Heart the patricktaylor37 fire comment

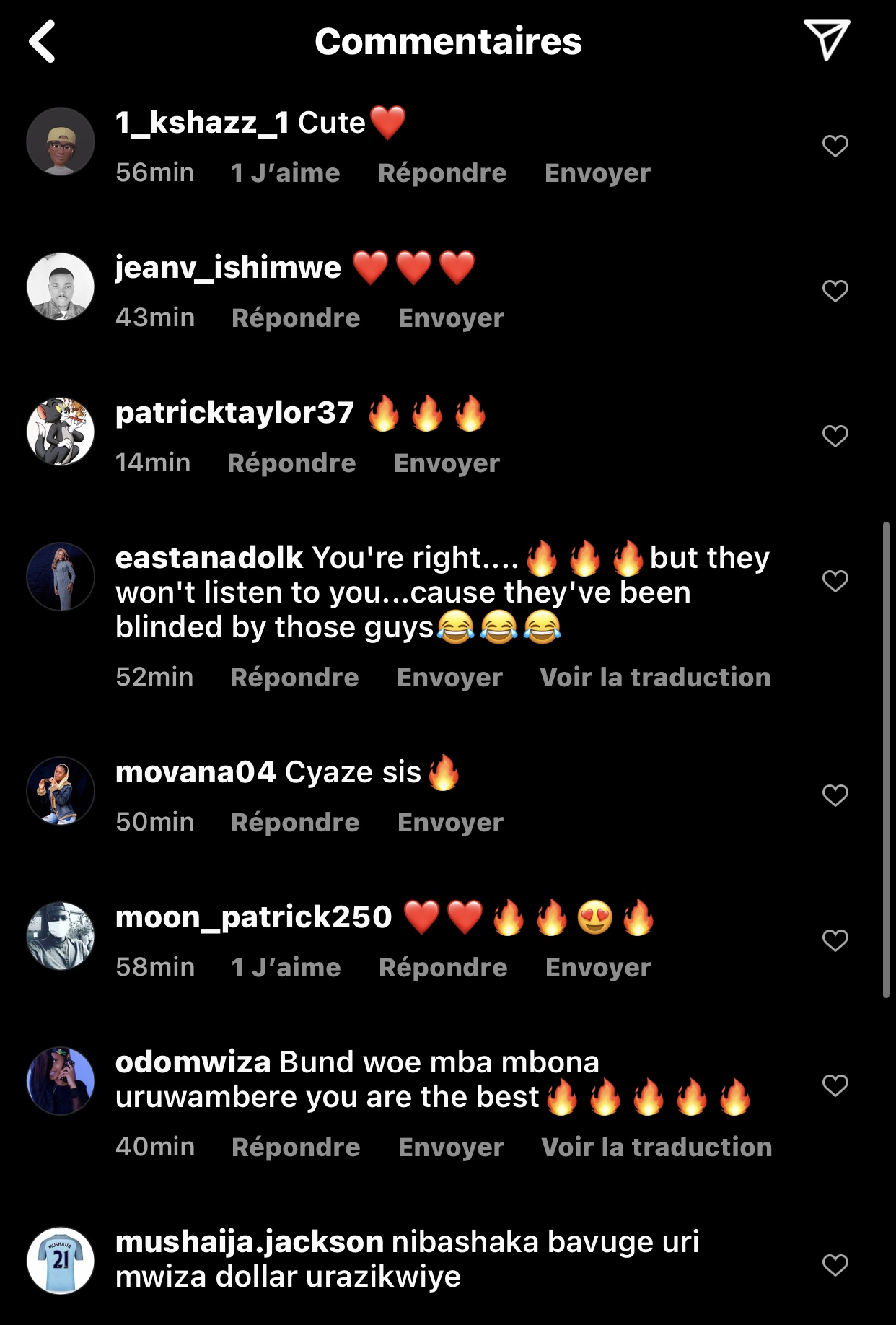point(835,436)
